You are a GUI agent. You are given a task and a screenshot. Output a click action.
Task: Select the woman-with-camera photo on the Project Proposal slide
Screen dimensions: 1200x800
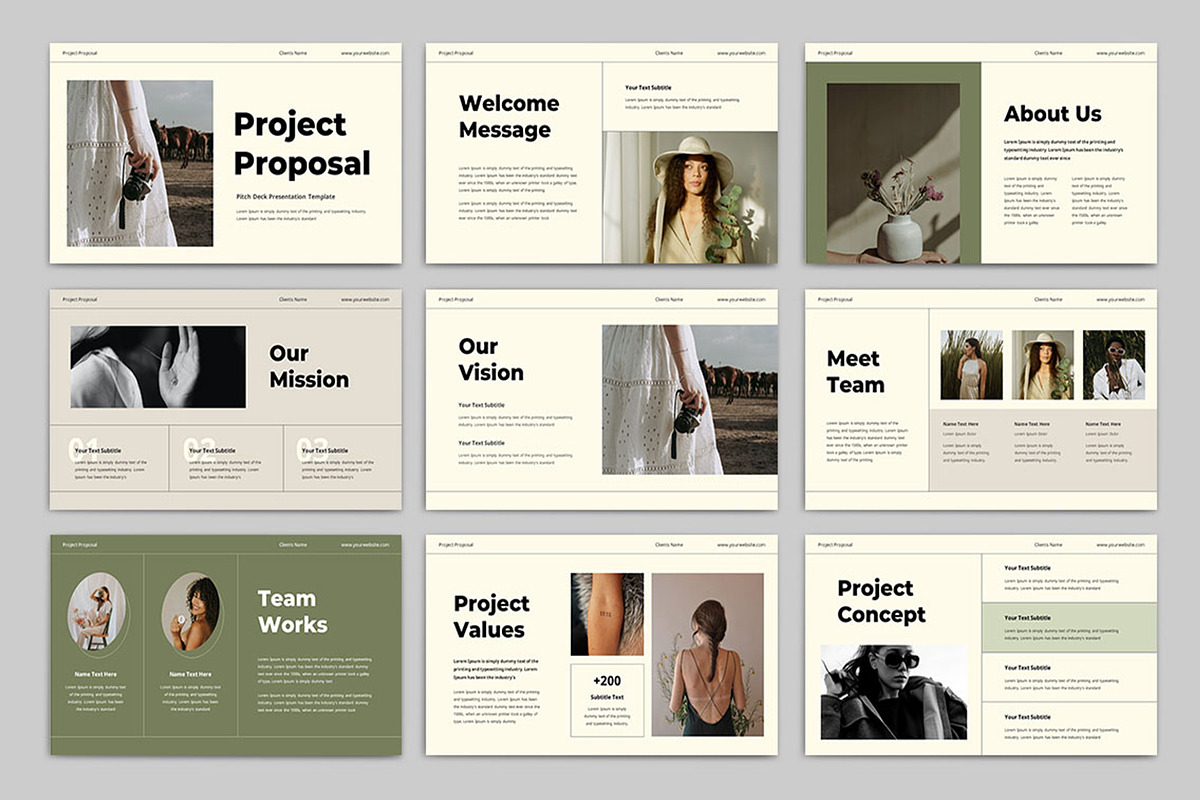[x=140, y=163]
